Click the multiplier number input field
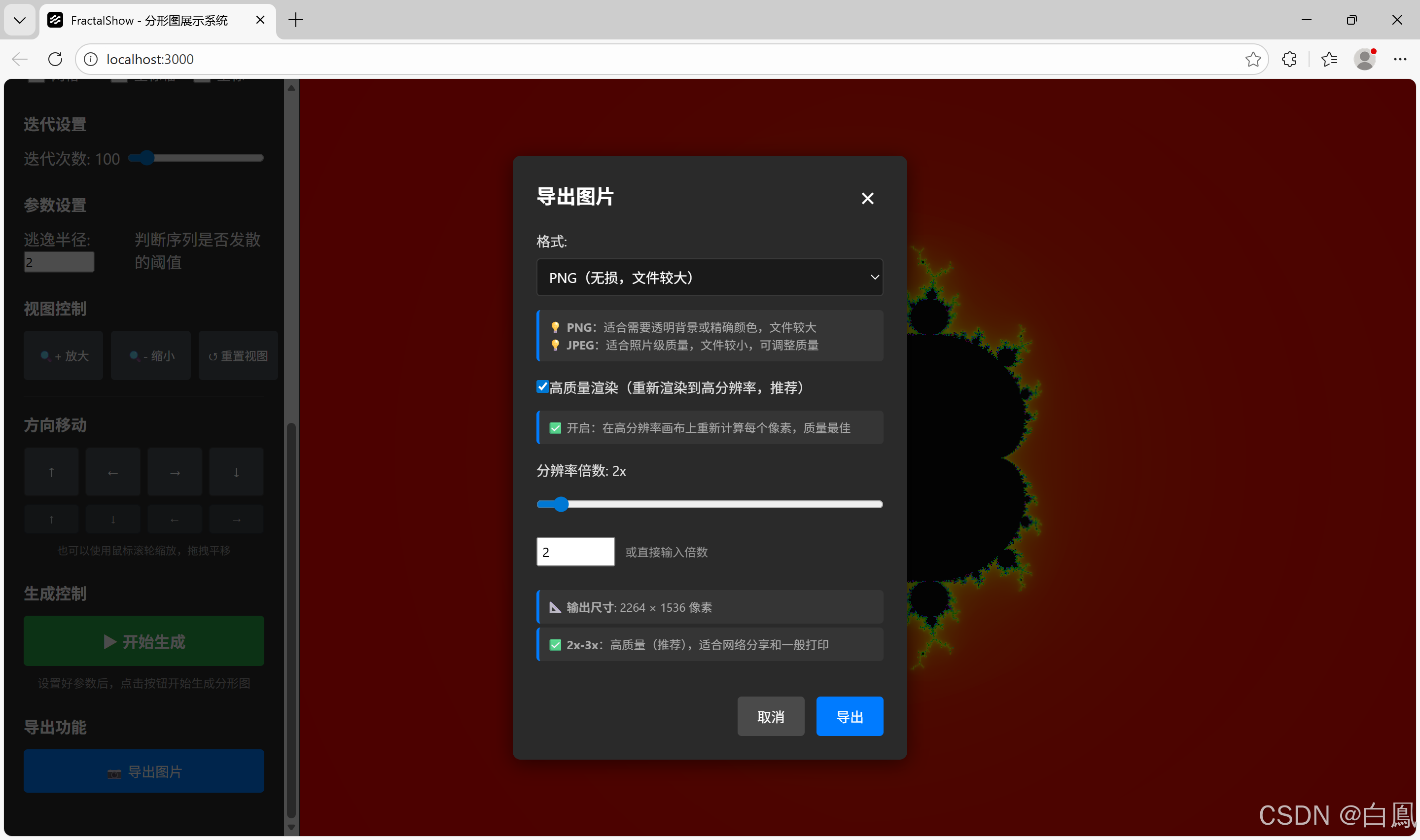Viewport: 1420px width, 840px height. [x=575, y=551]
